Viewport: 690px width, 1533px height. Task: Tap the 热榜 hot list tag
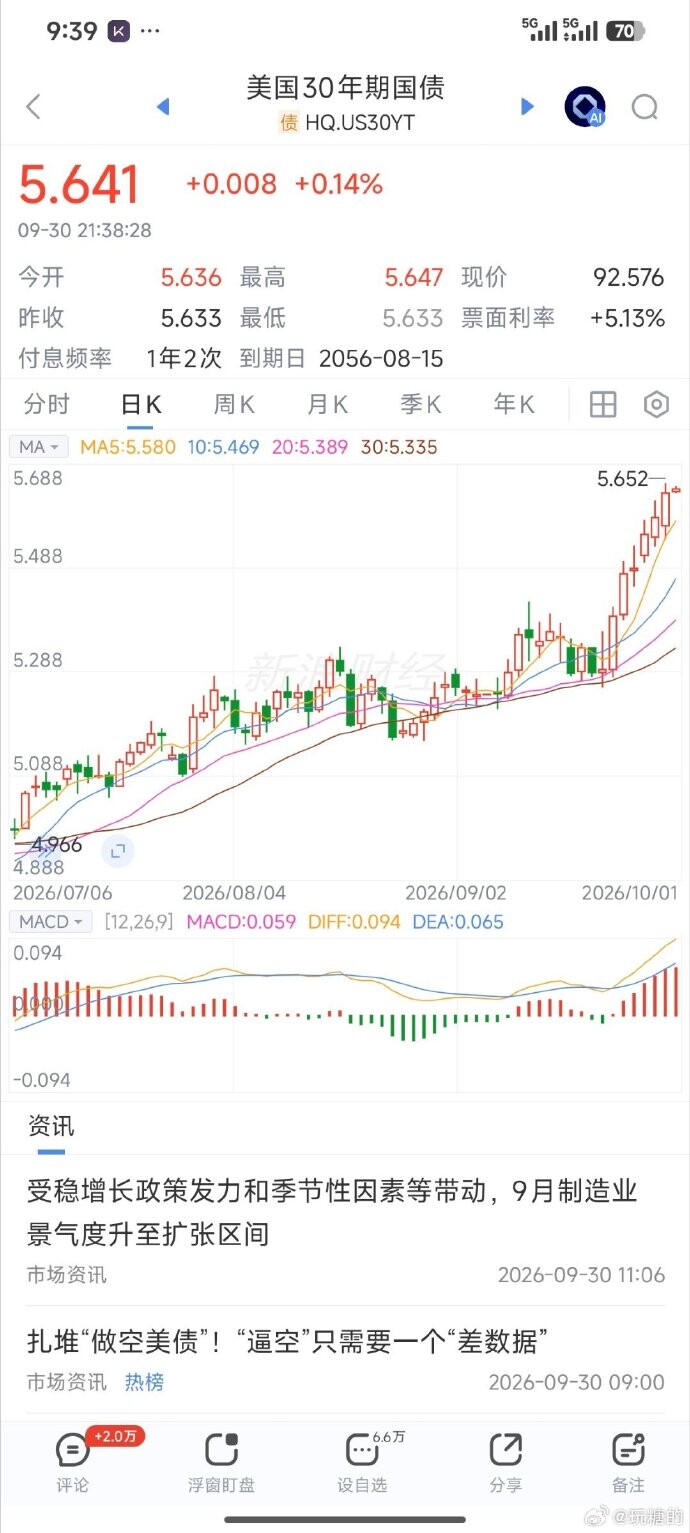[144, 1382]
